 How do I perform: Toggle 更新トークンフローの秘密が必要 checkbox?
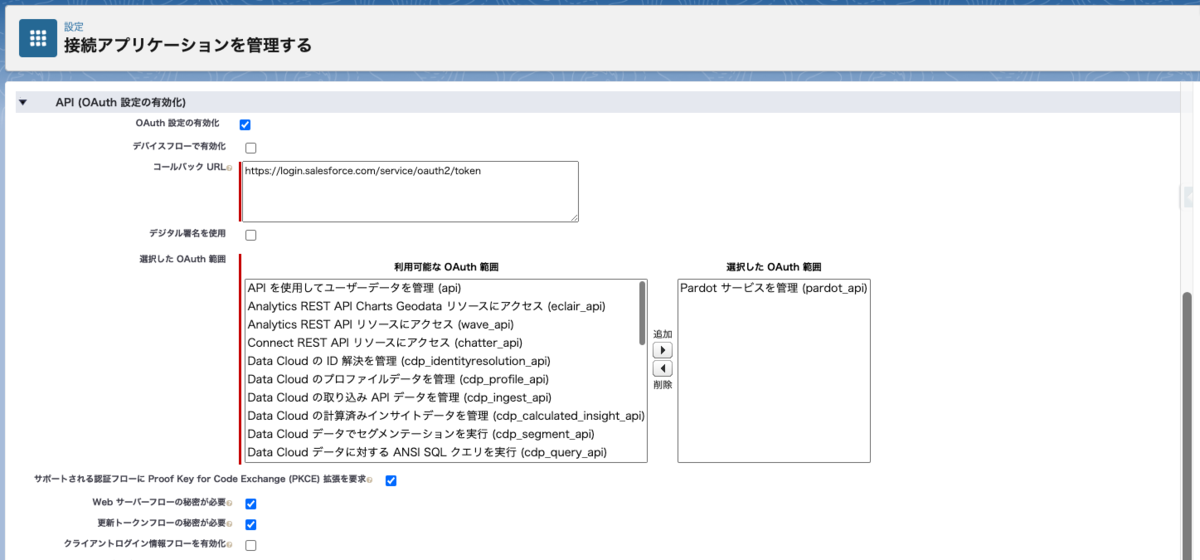[251, 525]
